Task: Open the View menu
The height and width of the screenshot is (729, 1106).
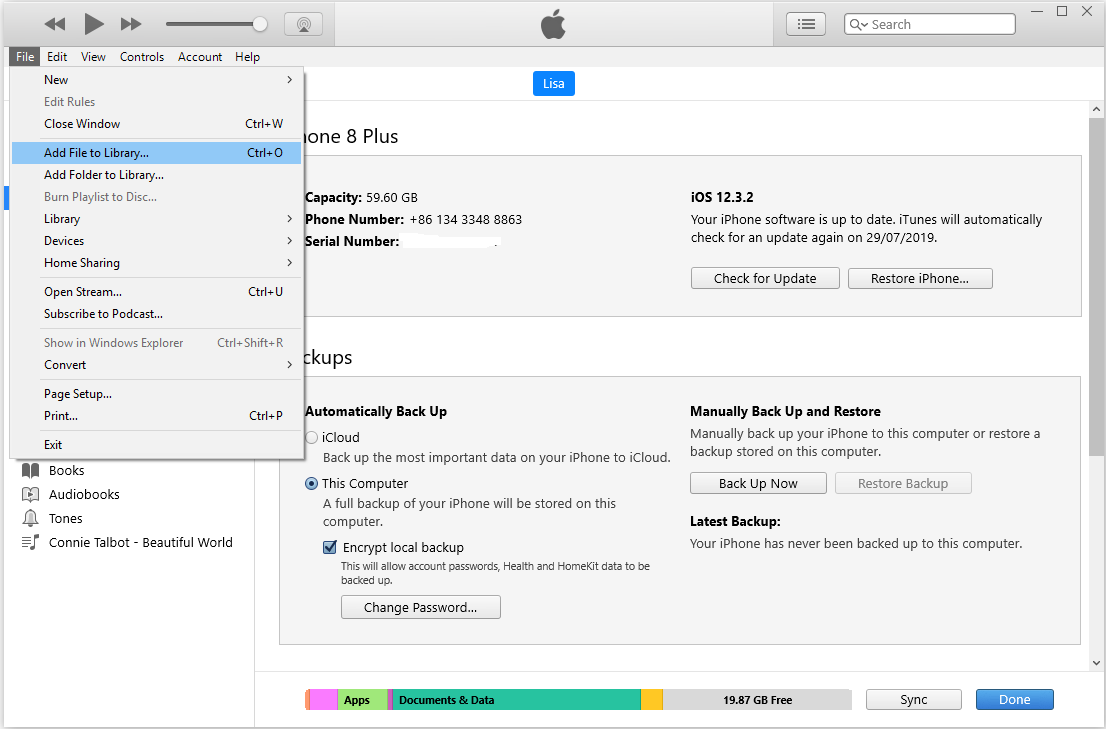Action: coord(93,56)
